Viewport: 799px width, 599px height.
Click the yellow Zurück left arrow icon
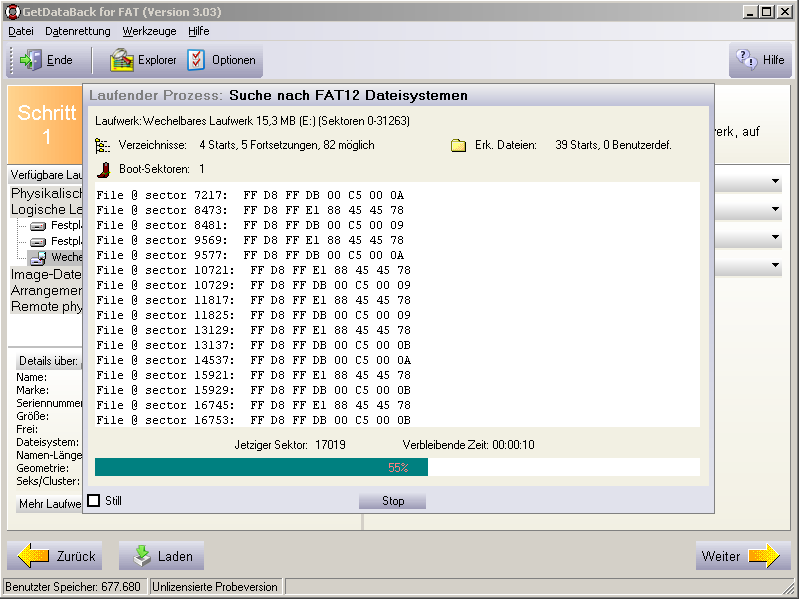34,555
